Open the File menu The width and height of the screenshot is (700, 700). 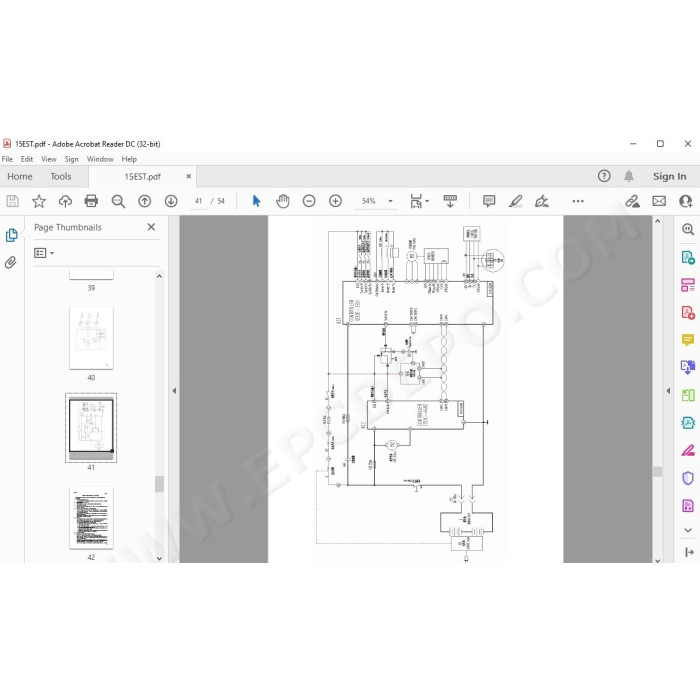pyautogui.click(x=7, y=159)
